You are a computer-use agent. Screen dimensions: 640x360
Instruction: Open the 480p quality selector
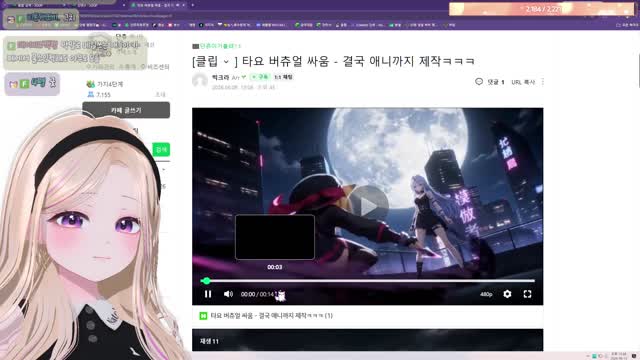point(486,294)
